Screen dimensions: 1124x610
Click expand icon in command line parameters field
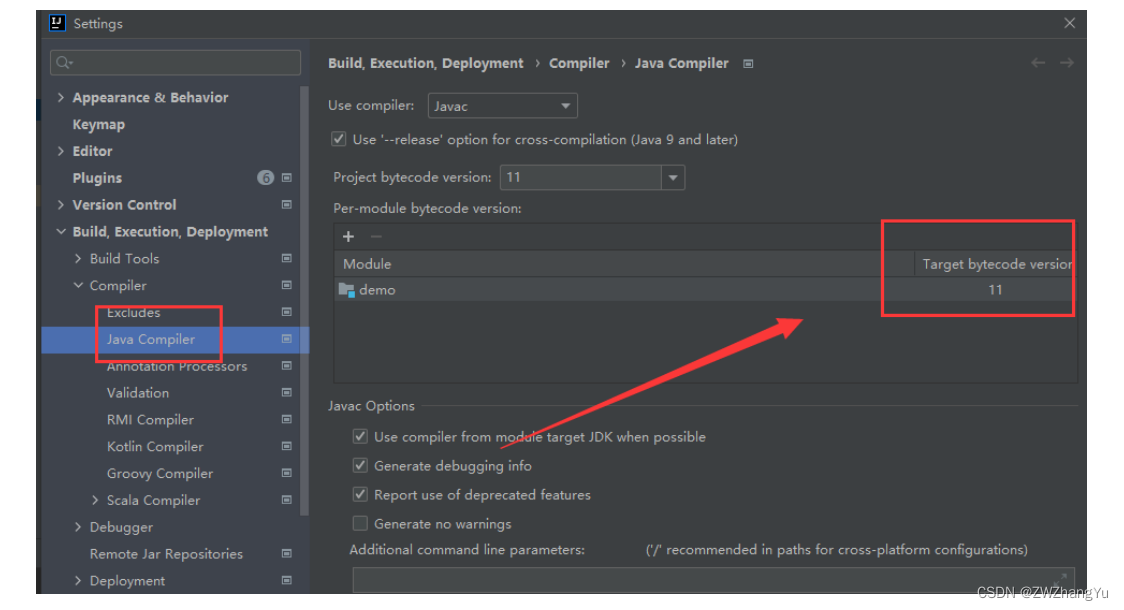pos(1061,578)
